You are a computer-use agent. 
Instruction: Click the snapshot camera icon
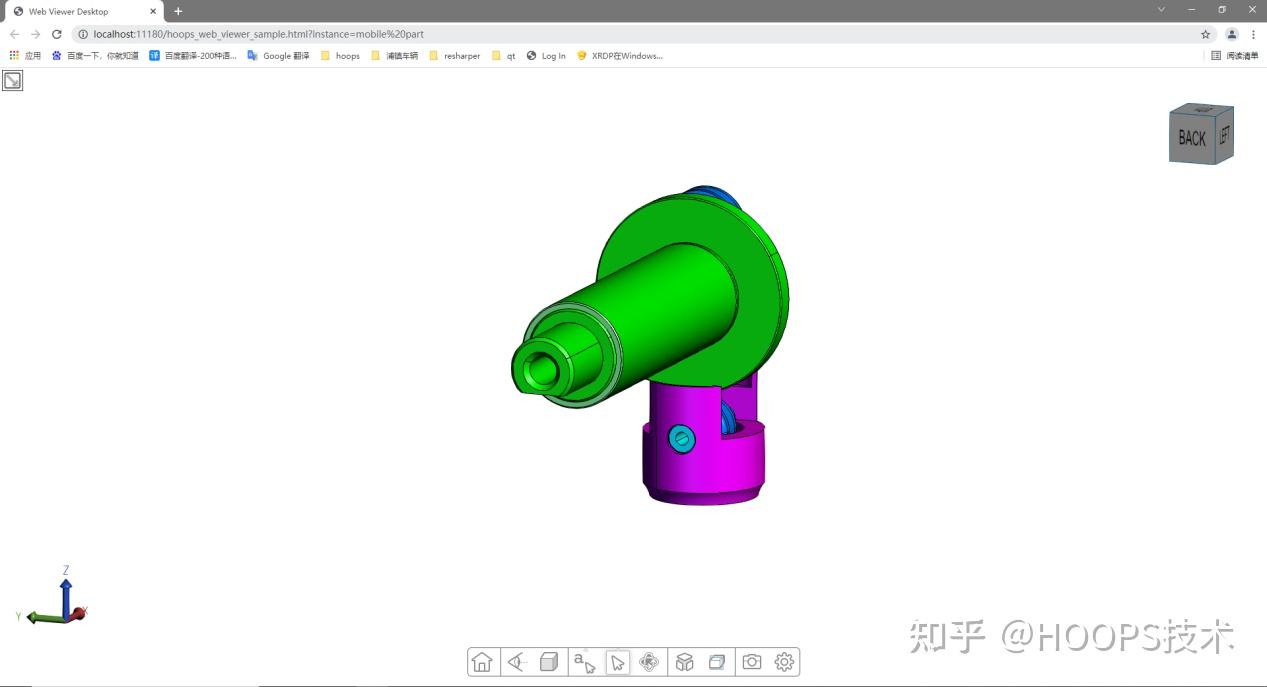[751, 661]
